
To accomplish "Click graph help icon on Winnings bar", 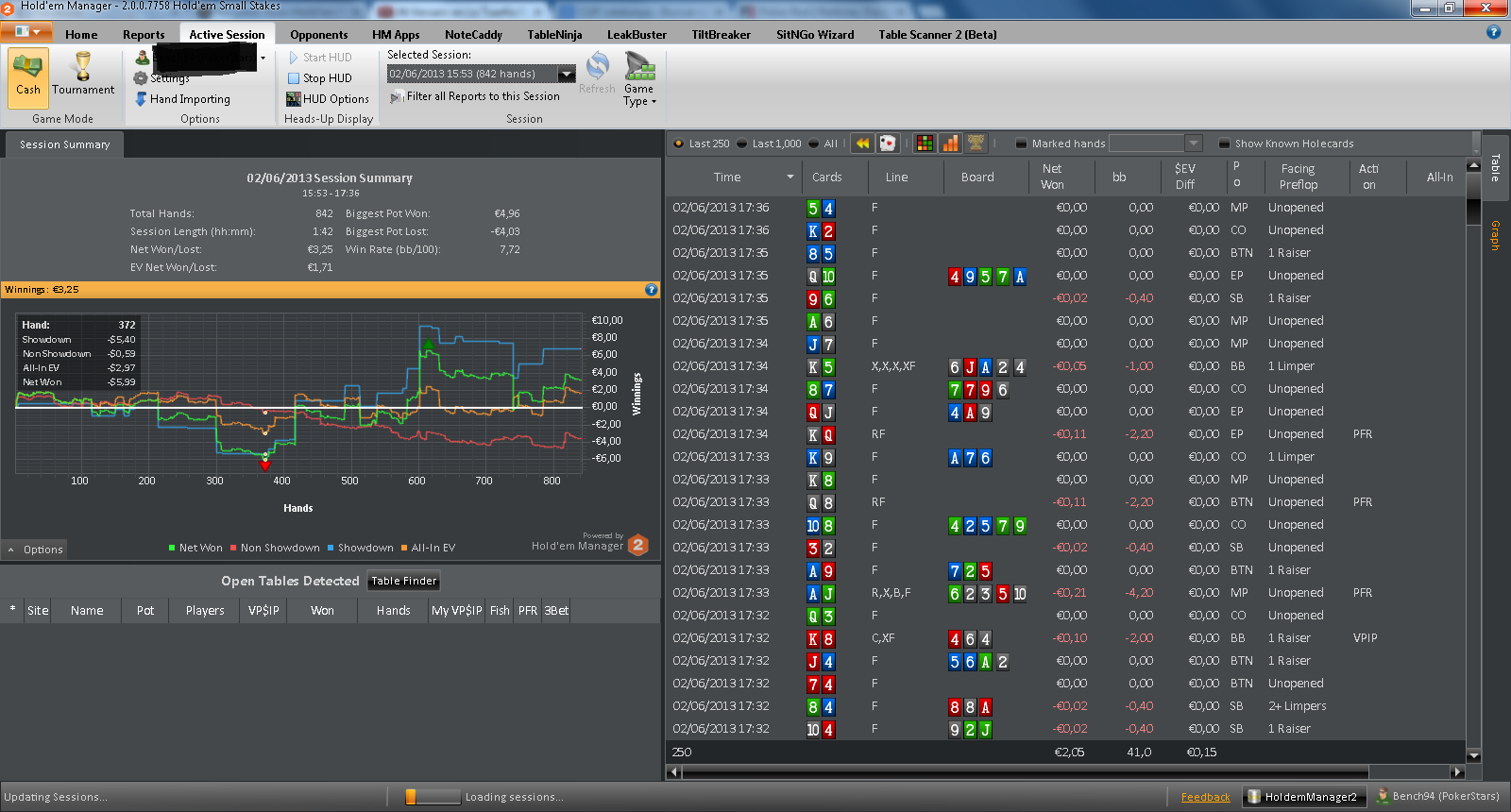I will [651, 290].
